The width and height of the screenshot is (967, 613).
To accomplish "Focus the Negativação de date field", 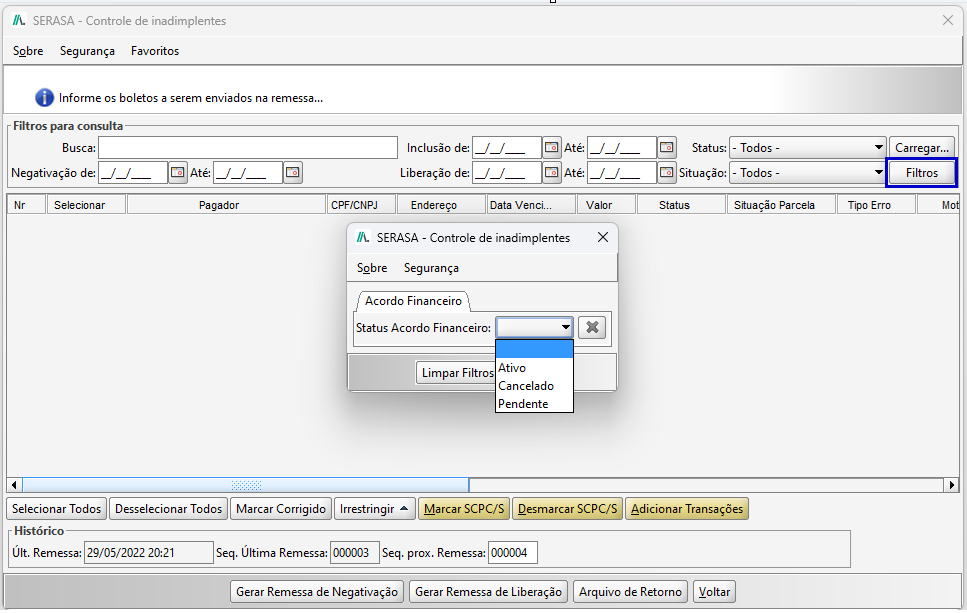I will [133, 173].
